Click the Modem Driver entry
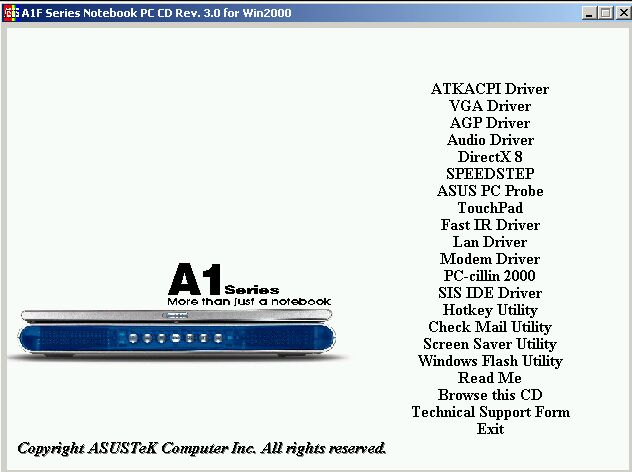Viewport: 632px width, 472px height. pos(490,259)
